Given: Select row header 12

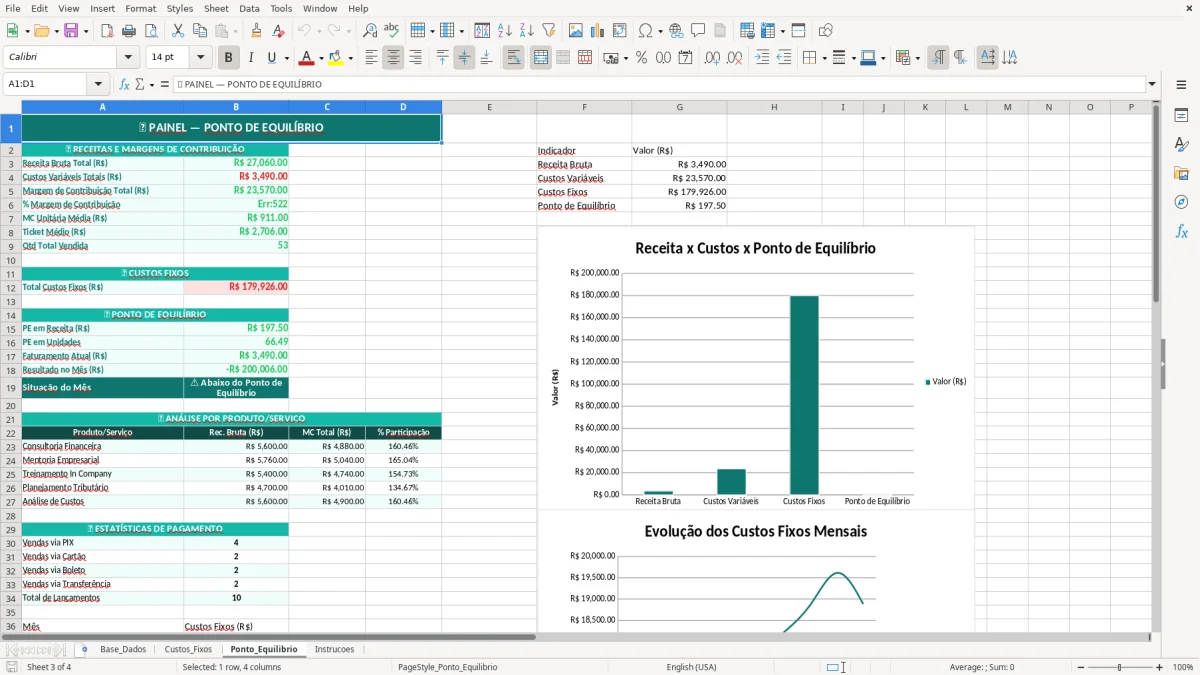Looking at the screenshot, I should click(10, 287).
